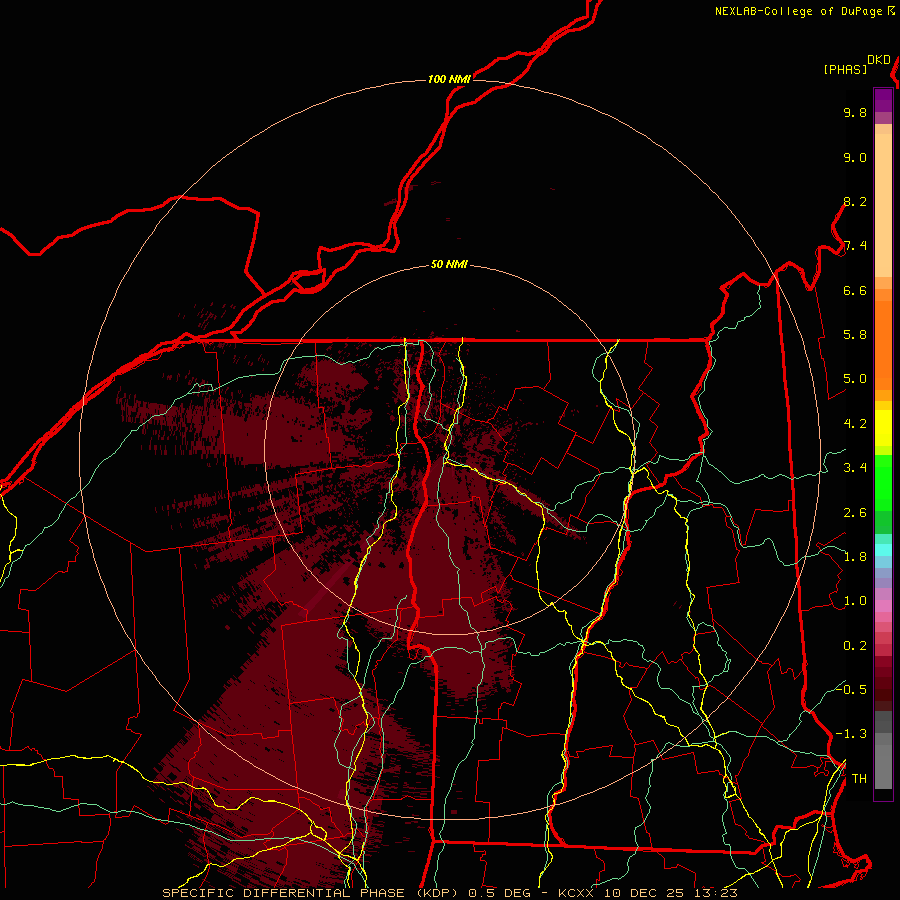The image size is (900, 900).
Task: Click the KCXX station identifier in caption
Action: [576, 893]
